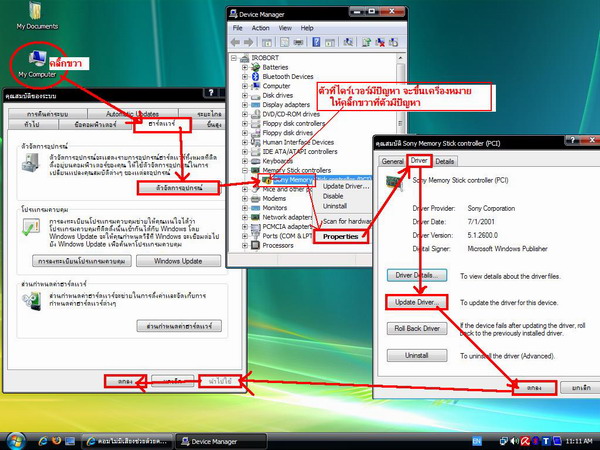Expand the Network adapters category

coord(245,217)
